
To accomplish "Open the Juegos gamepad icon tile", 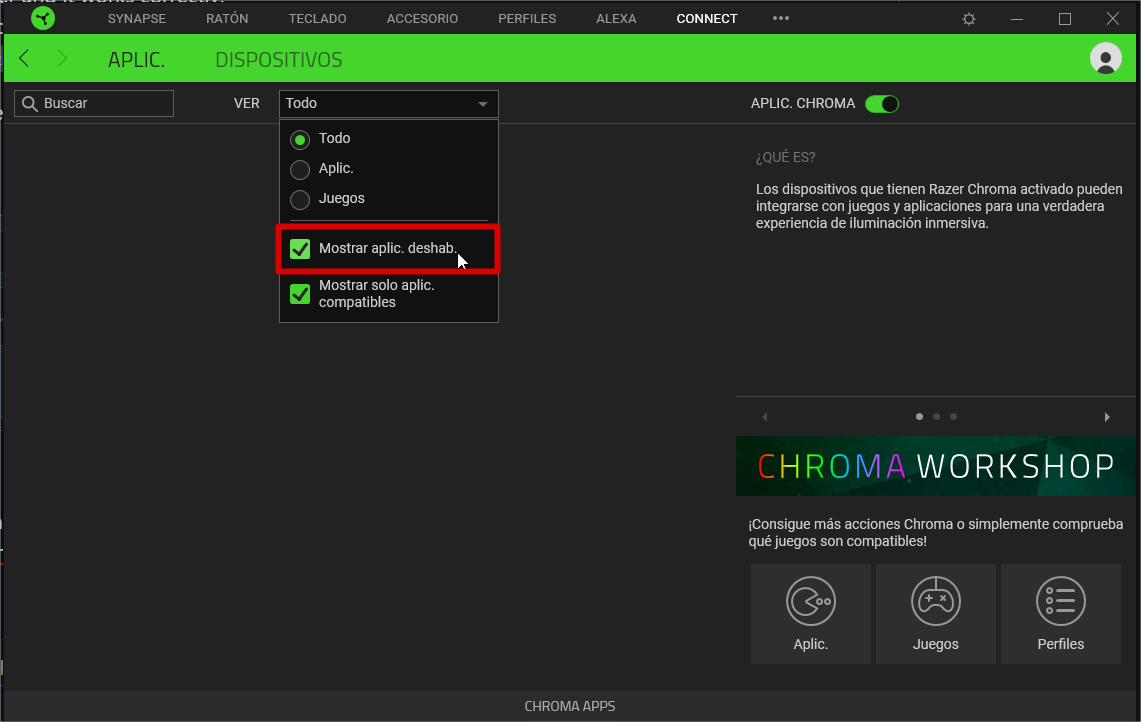I will (x=936, y=614).
